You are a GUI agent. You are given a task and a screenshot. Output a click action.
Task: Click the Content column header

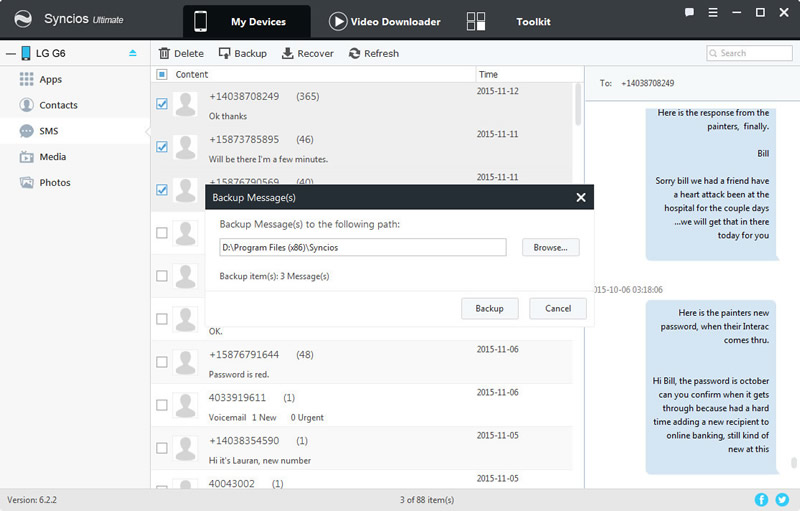point(191,74)
